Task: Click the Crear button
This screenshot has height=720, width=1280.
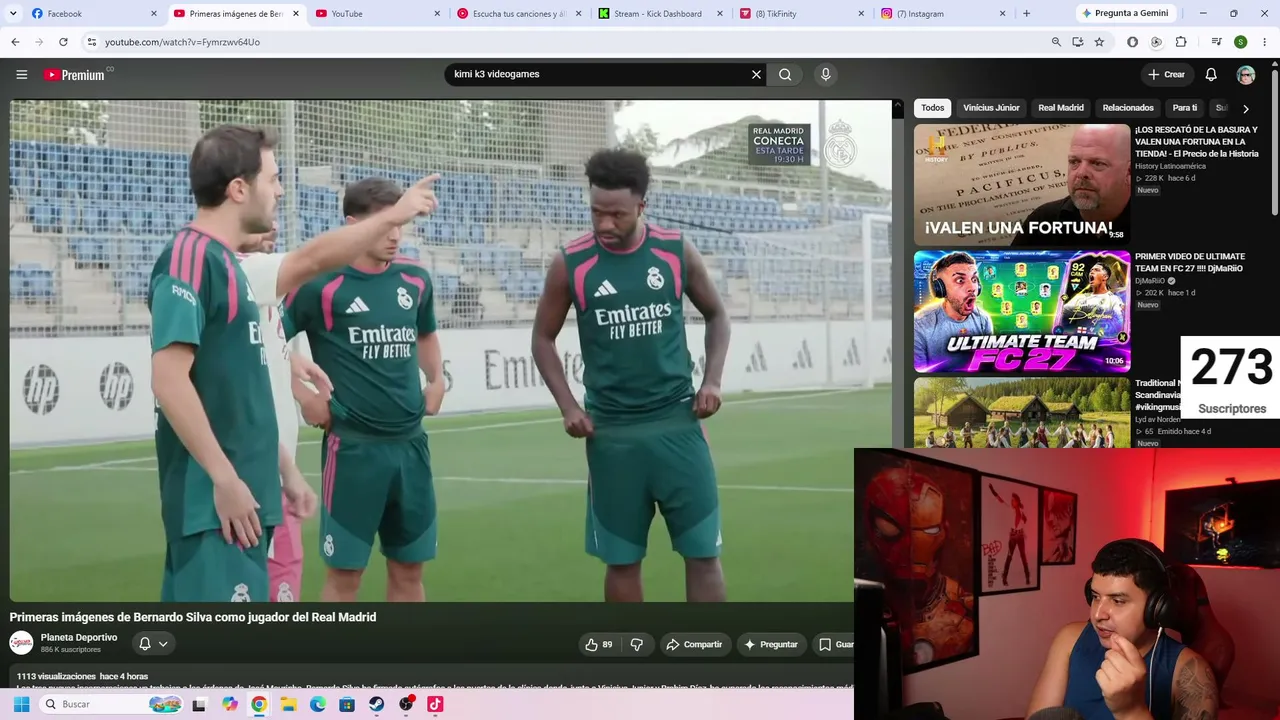Action: pyautogui.click(x=1166, y=74)
